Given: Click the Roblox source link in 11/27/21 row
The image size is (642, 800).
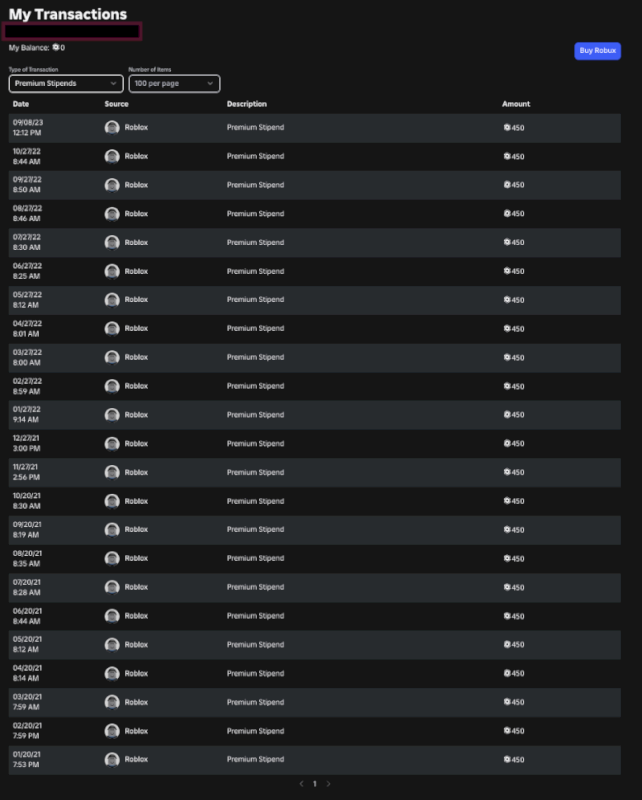Looking at the screenshot, I should point(136,472).
